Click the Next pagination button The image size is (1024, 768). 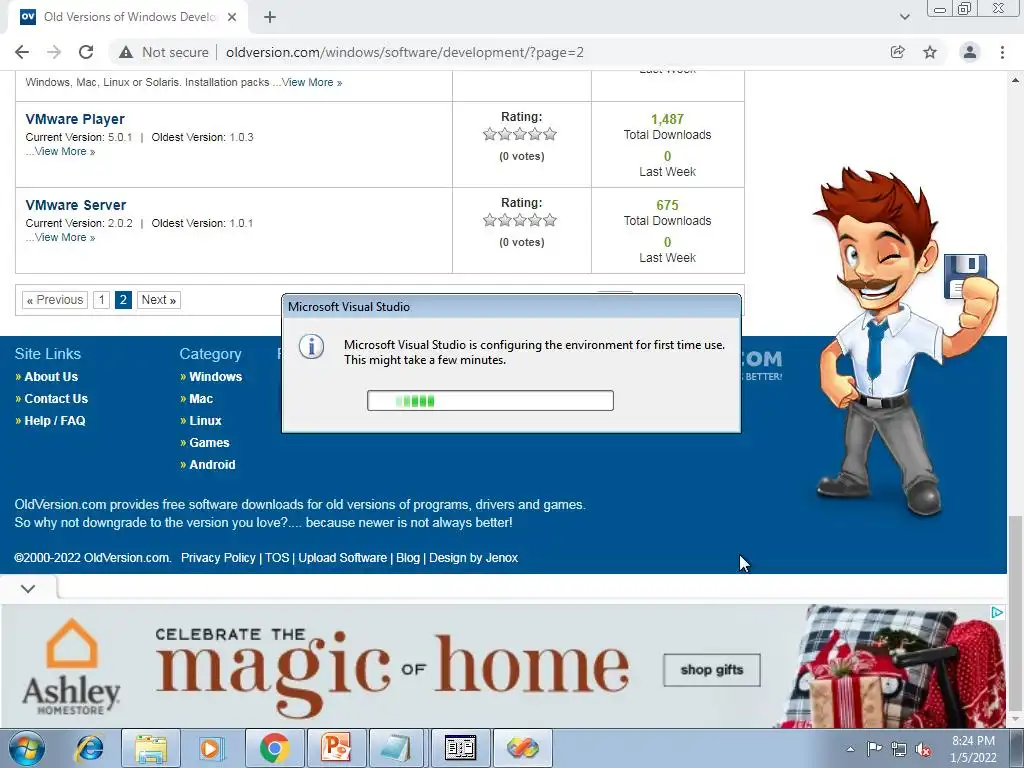(159, 300)
